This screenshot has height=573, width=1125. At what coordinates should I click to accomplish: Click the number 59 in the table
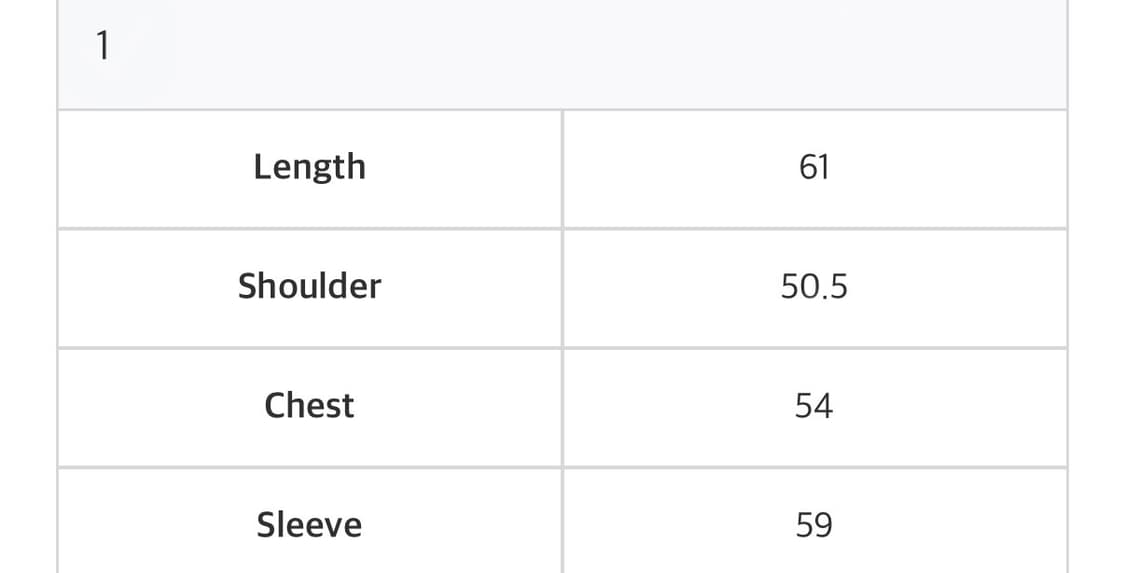[814, 525]
